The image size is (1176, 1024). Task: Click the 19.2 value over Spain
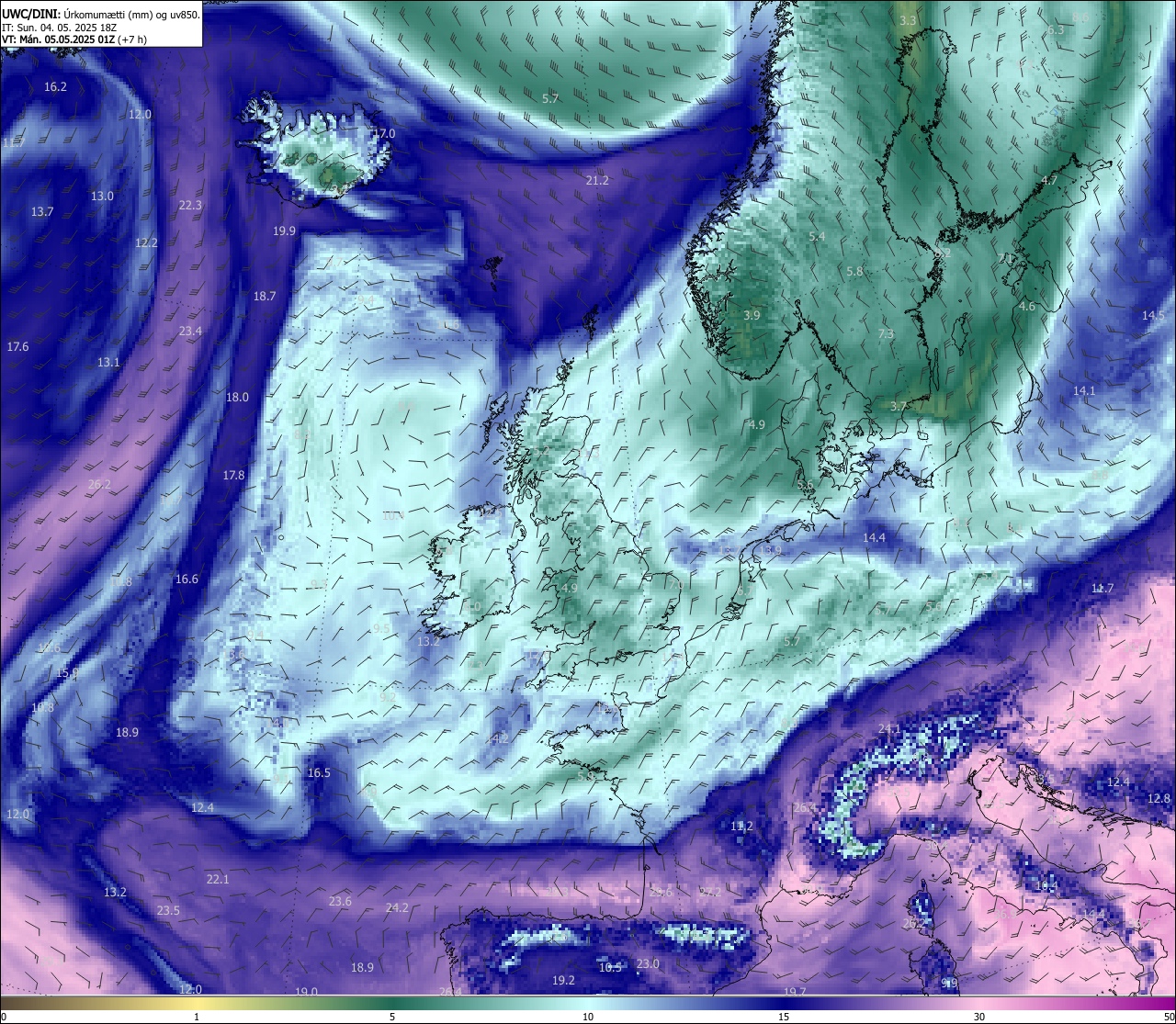563,981
